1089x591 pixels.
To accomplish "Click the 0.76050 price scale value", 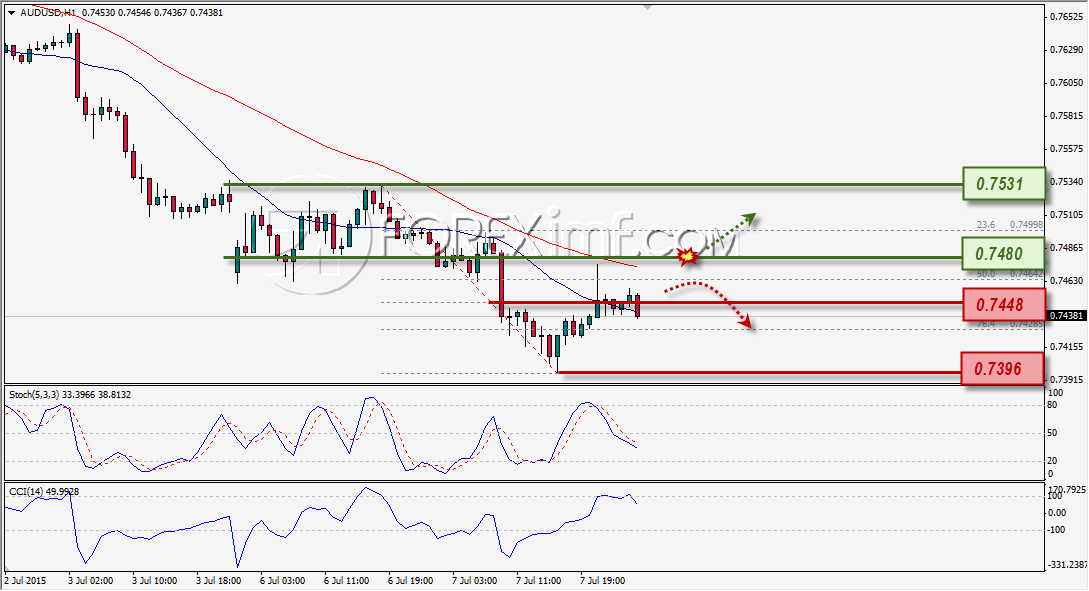I will pyautogui.click(x=1067, y=83).
